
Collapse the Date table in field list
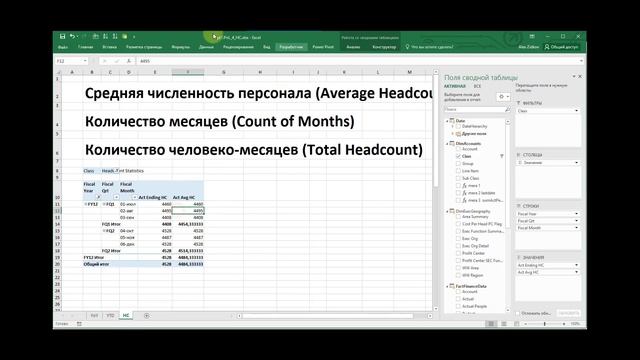[x=447, y=121]
